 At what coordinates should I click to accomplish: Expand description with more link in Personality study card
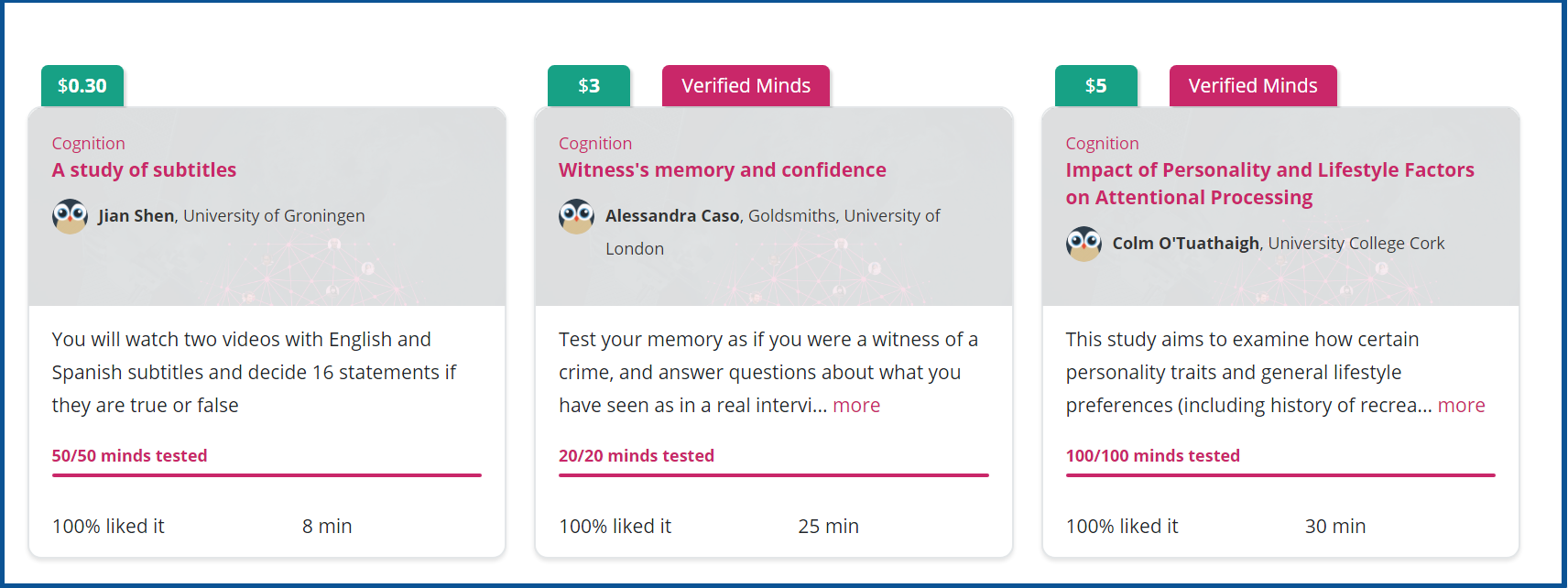1462,406
